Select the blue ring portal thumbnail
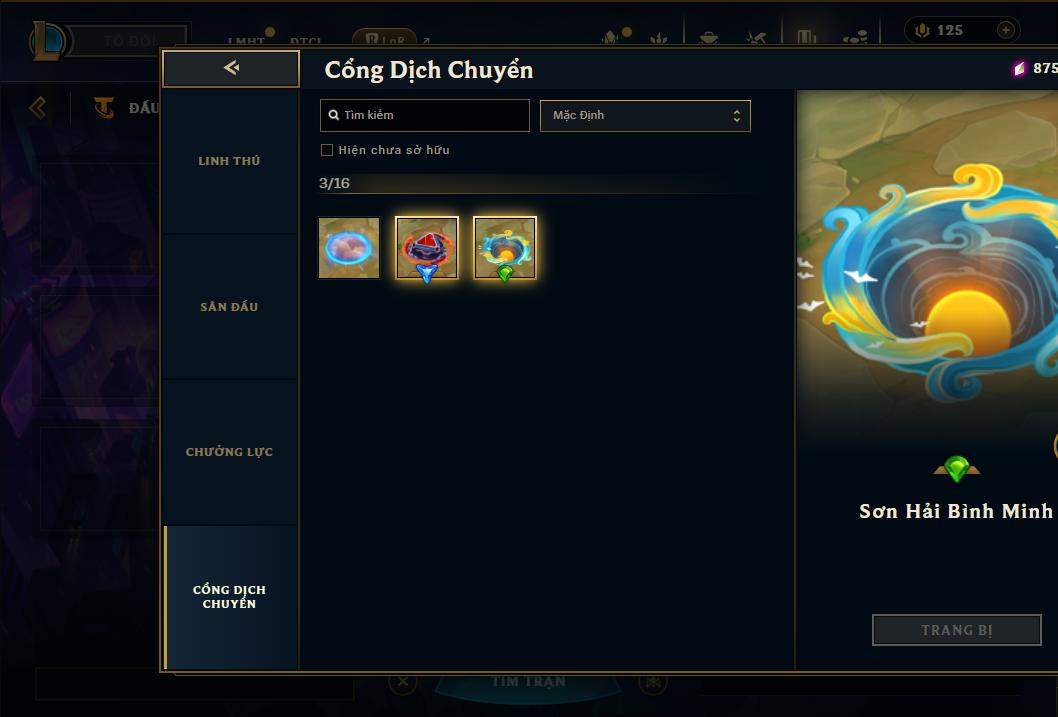The width and height of the screenshot is (1058, 717). (x=349, y=248)
